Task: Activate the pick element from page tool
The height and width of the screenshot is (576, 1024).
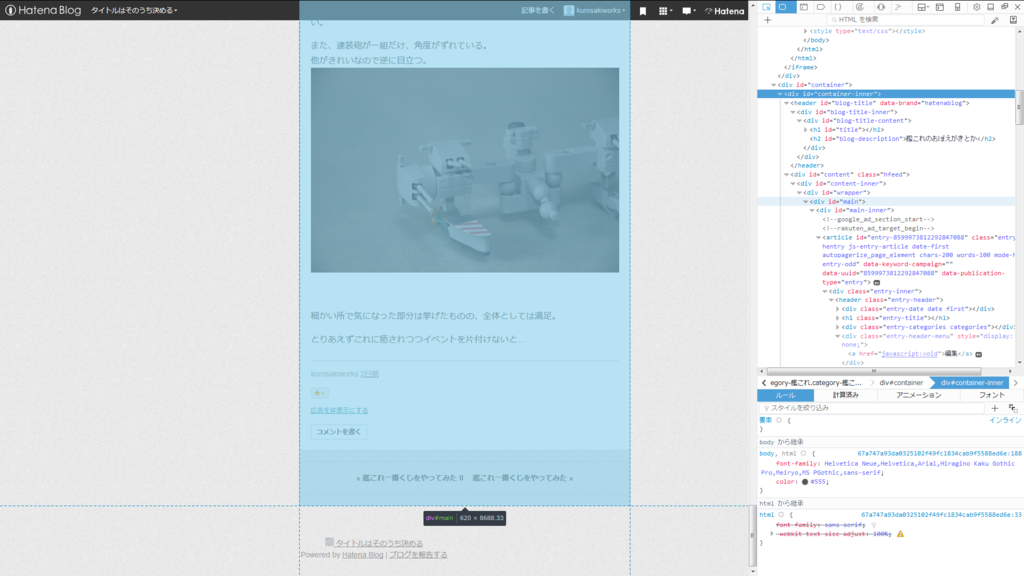Action: [766, 7]
